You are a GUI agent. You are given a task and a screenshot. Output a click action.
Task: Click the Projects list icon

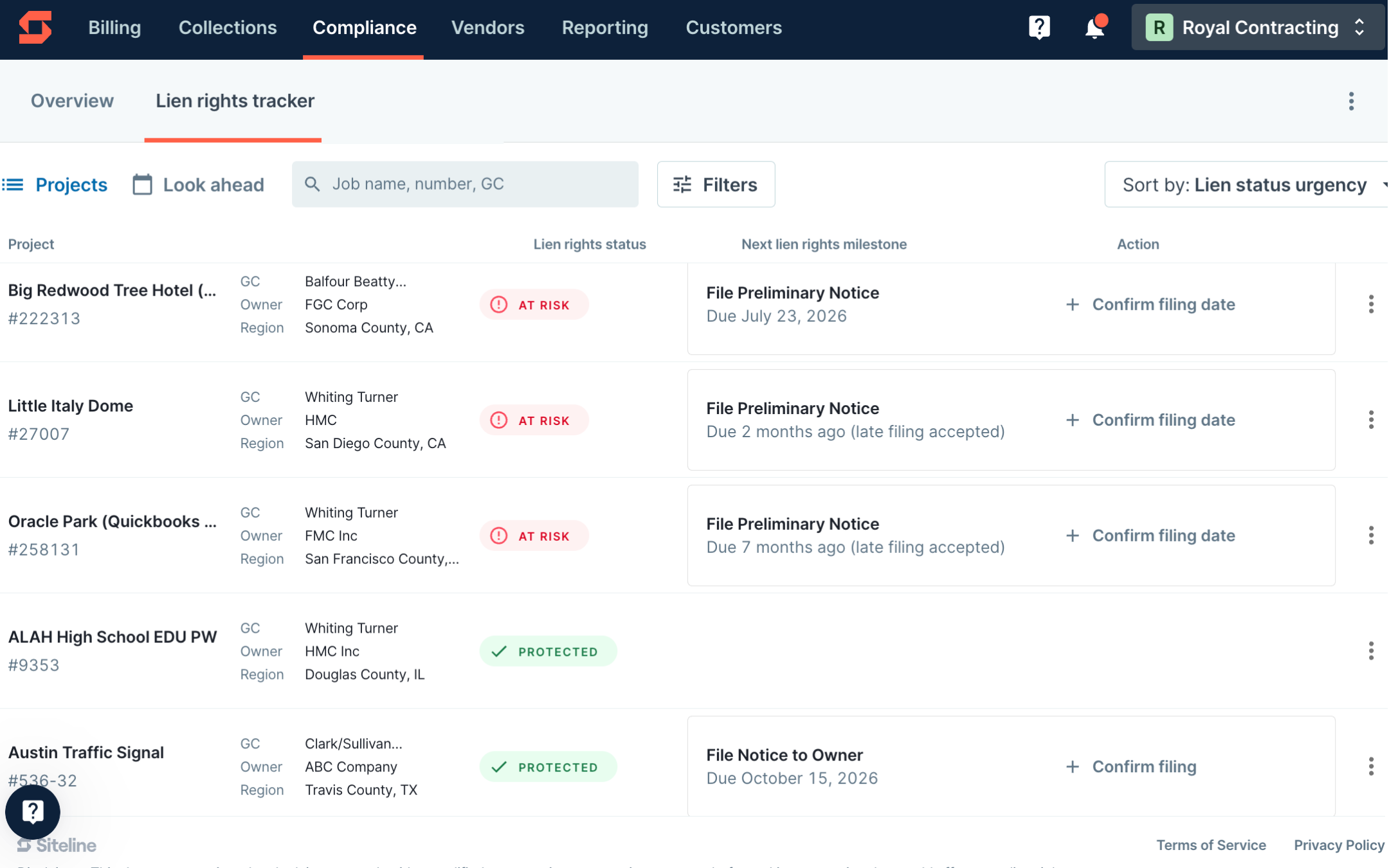13,185
